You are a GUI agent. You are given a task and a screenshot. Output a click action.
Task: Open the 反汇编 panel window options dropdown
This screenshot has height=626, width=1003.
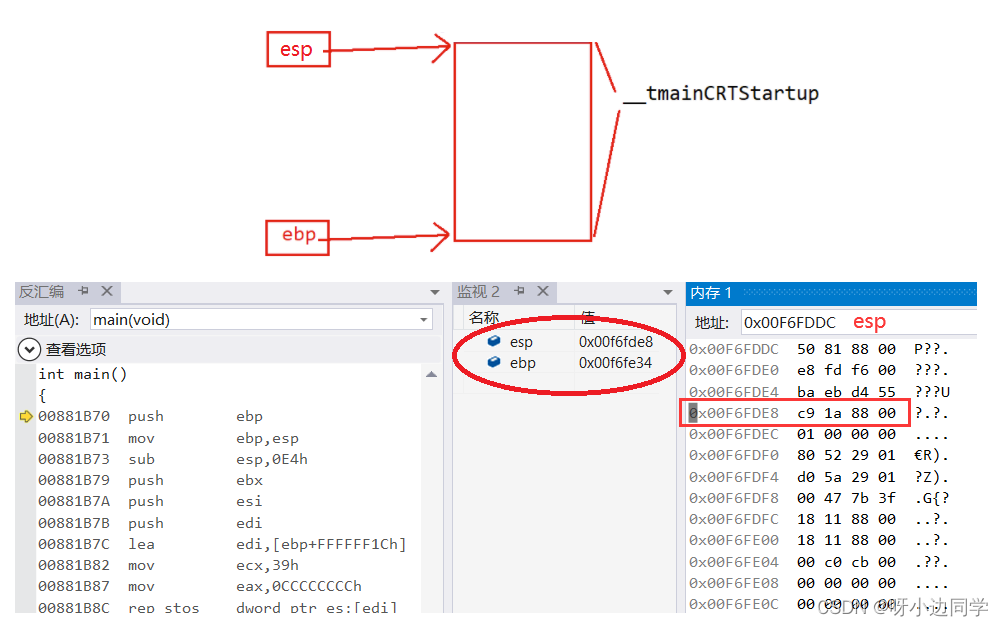click(x=435, y=292)
